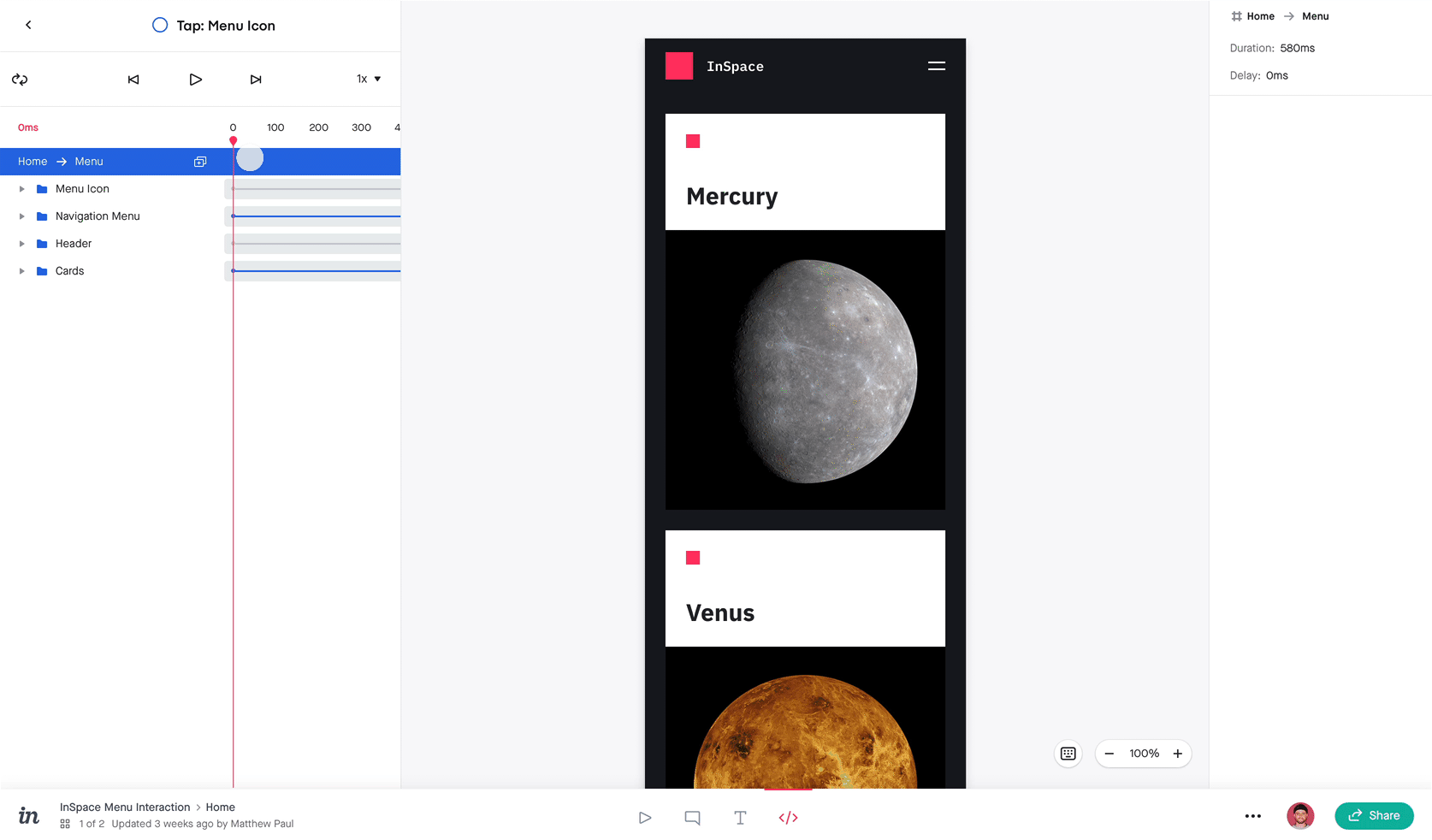The height and width of the screenshot is (840, 1432).
Task: Select the Home to Menu transition row
Action: (x=200, y=162)
